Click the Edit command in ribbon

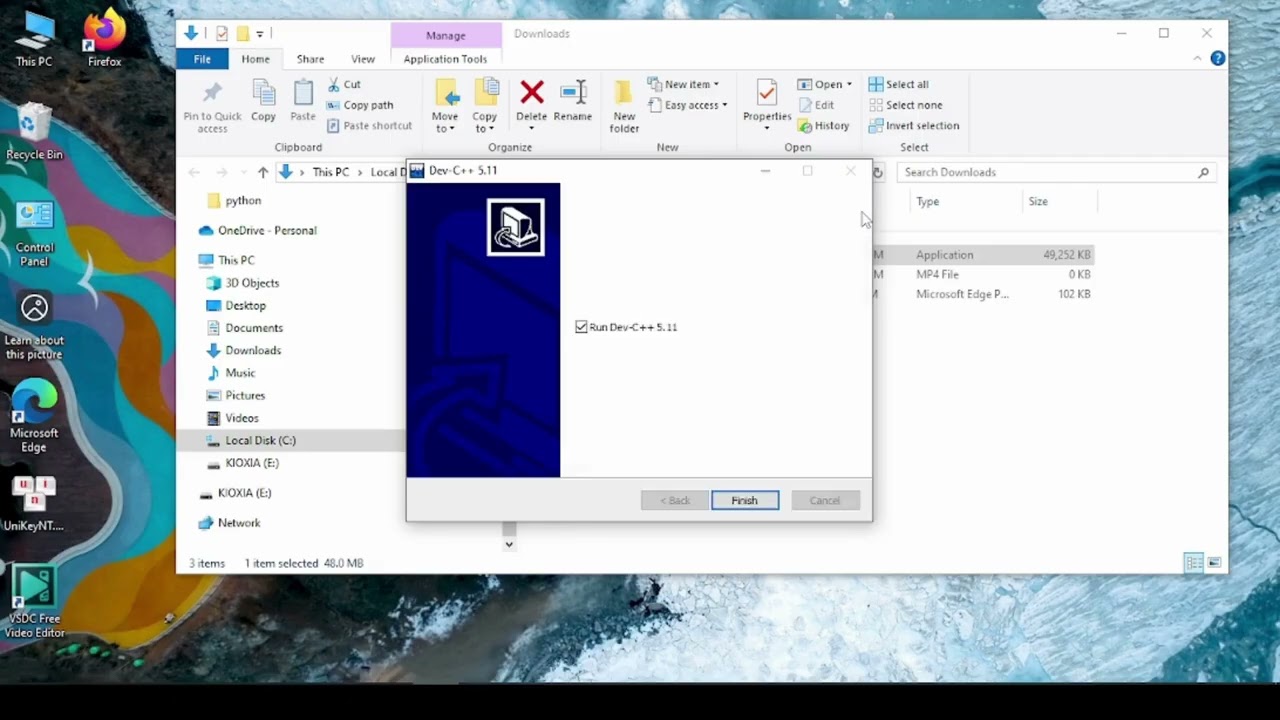816,105
